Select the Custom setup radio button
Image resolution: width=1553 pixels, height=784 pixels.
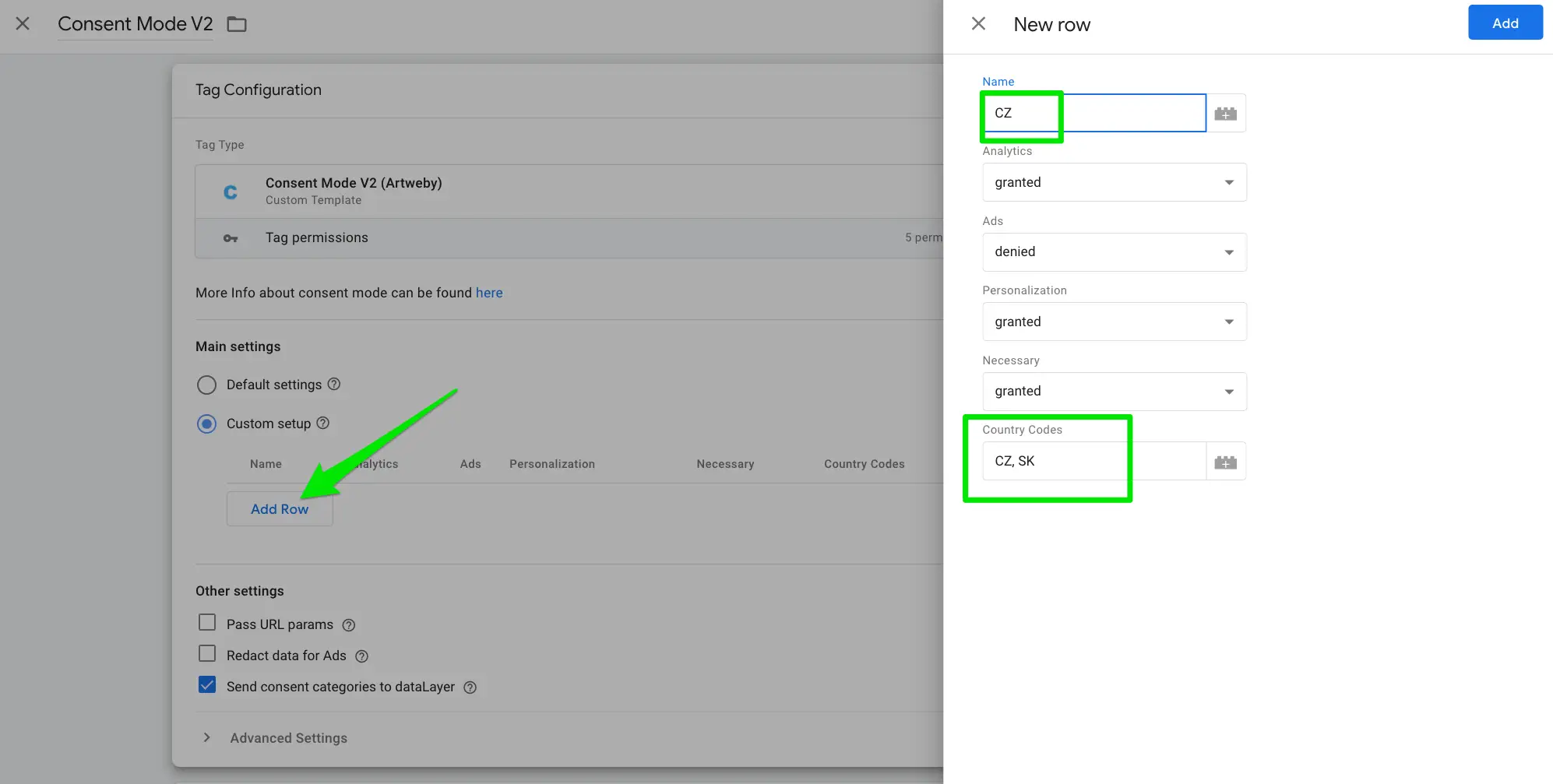[206, 424]
